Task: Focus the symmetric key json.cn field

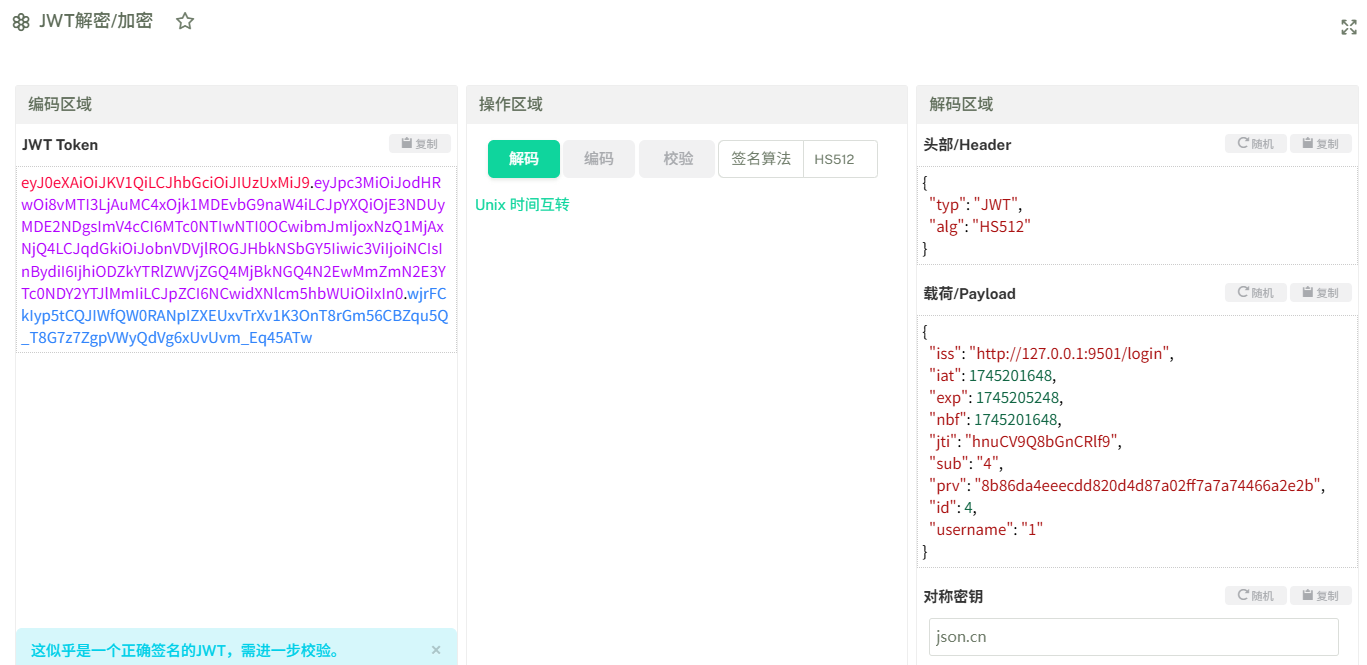Action: 1134,637
